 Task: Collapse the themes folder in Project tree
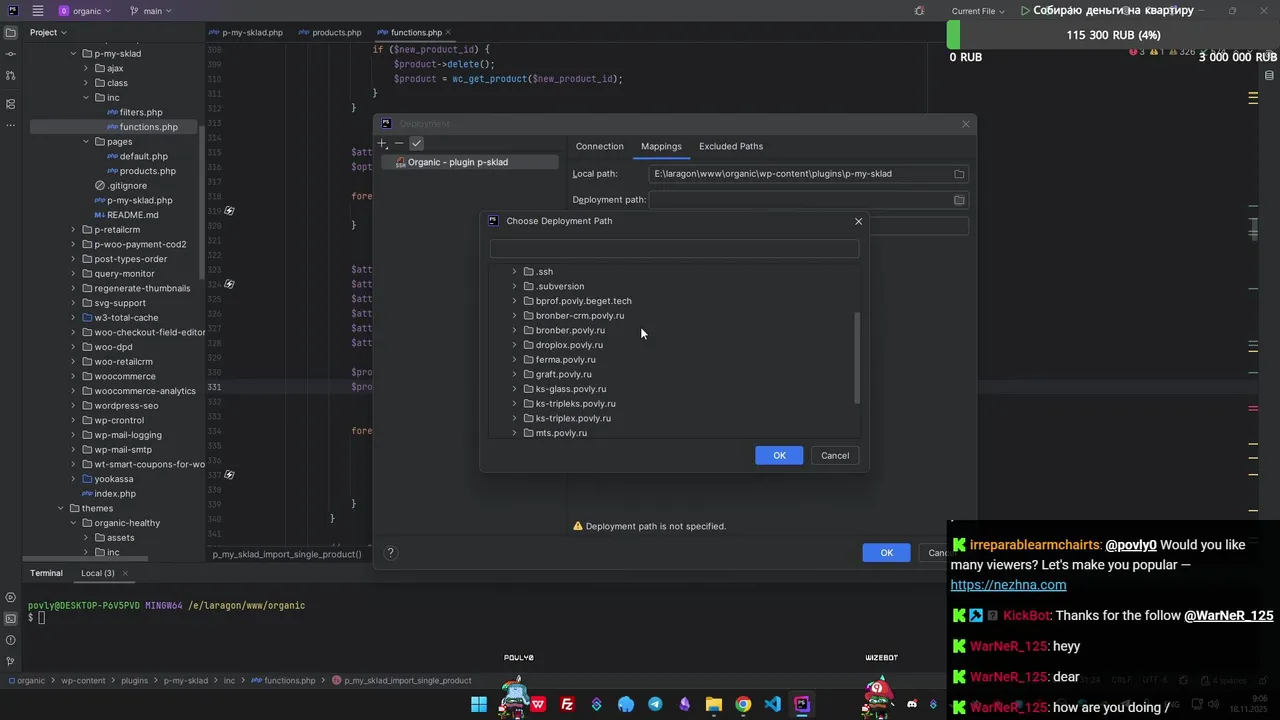[60, 508]
